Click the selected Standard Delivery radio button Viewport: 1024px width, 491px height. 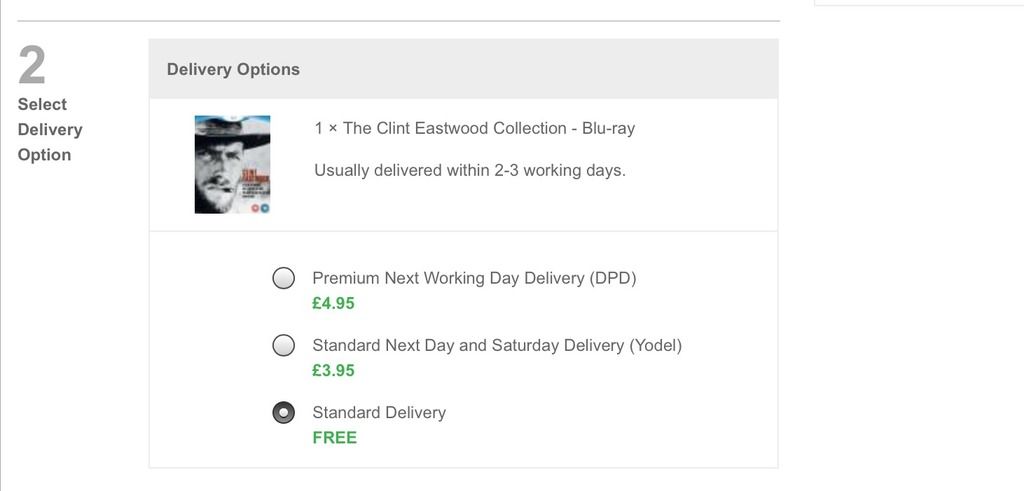(284, 412)
